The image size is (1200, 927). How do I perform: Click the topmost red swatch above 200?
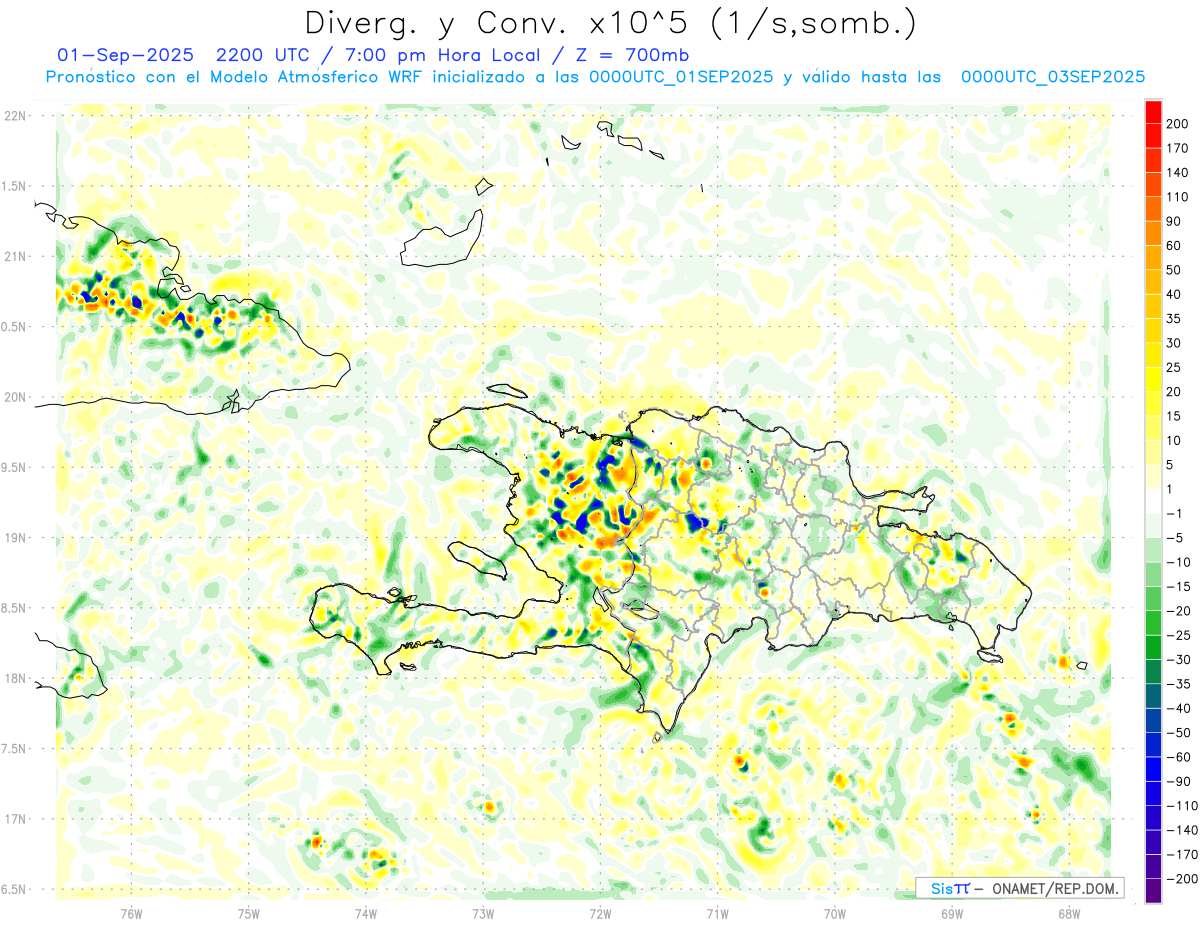click(1153, 112)
